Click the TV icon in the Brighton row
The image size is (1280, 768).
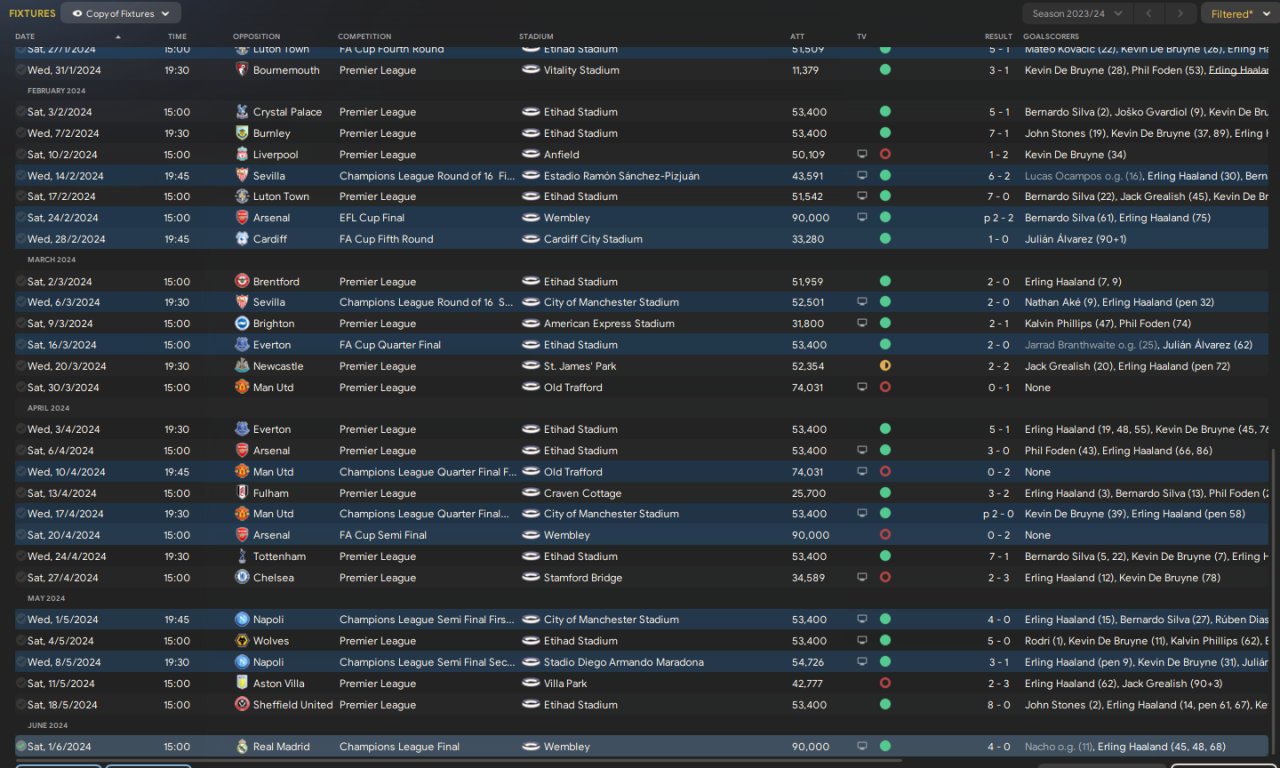click(x=862, y=324)
